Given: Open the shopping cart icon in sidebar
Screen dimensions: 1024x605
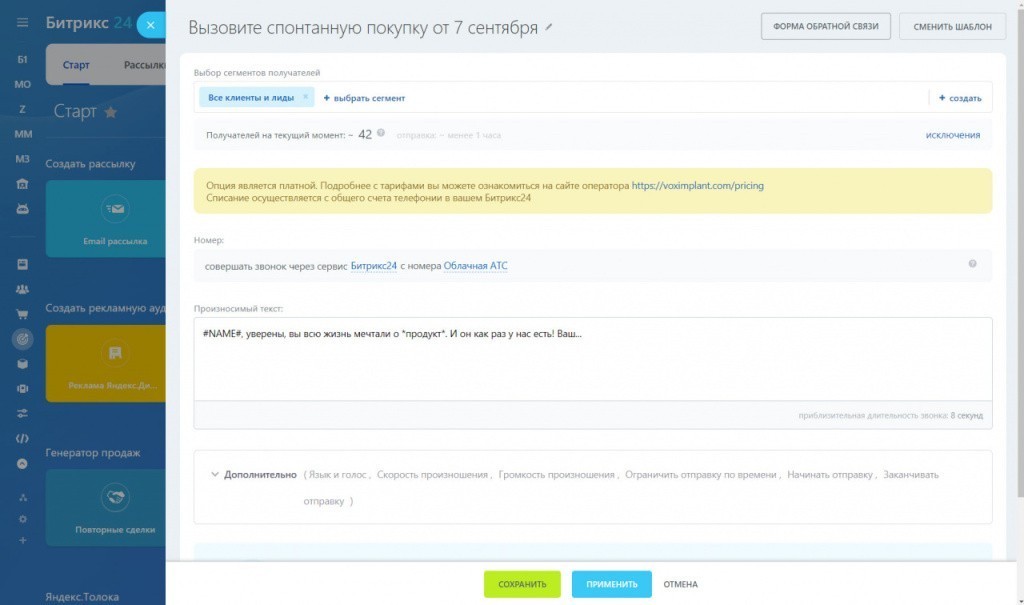Looking at the screenshot, I should pyautogui.click(x=22, y=314).
